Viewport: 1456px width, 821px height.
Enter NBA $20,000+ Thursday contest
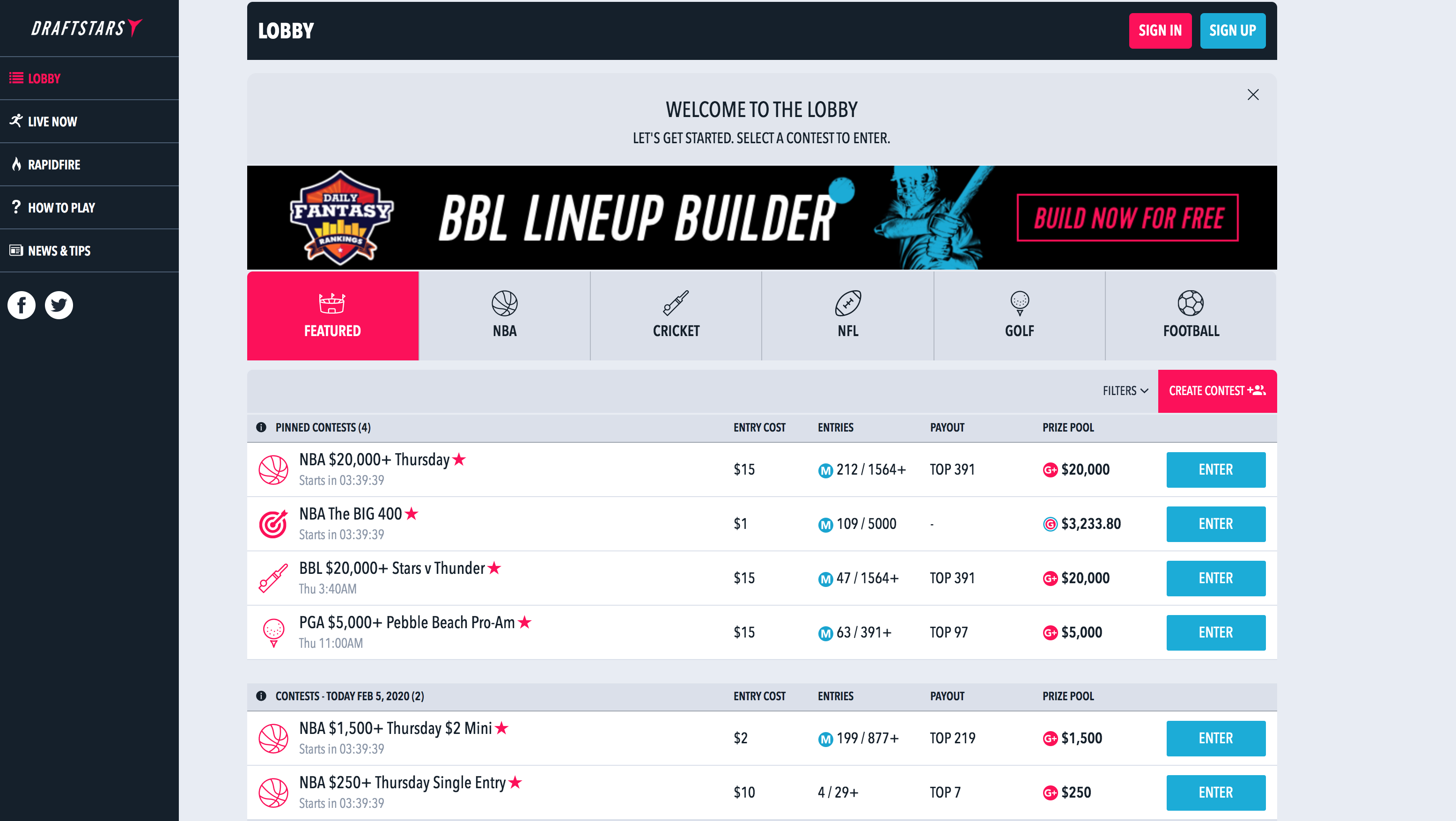click(x=1216, y=469)
